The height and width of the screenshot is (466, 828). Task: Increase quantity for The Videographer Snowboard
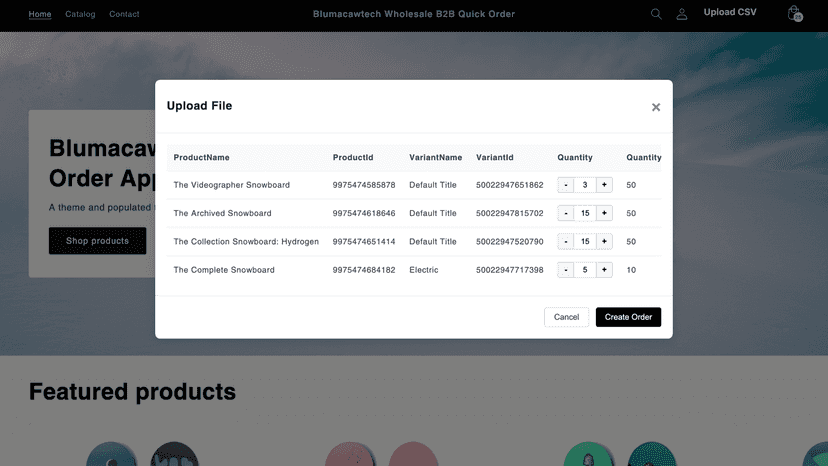click(x=604, y=185)
